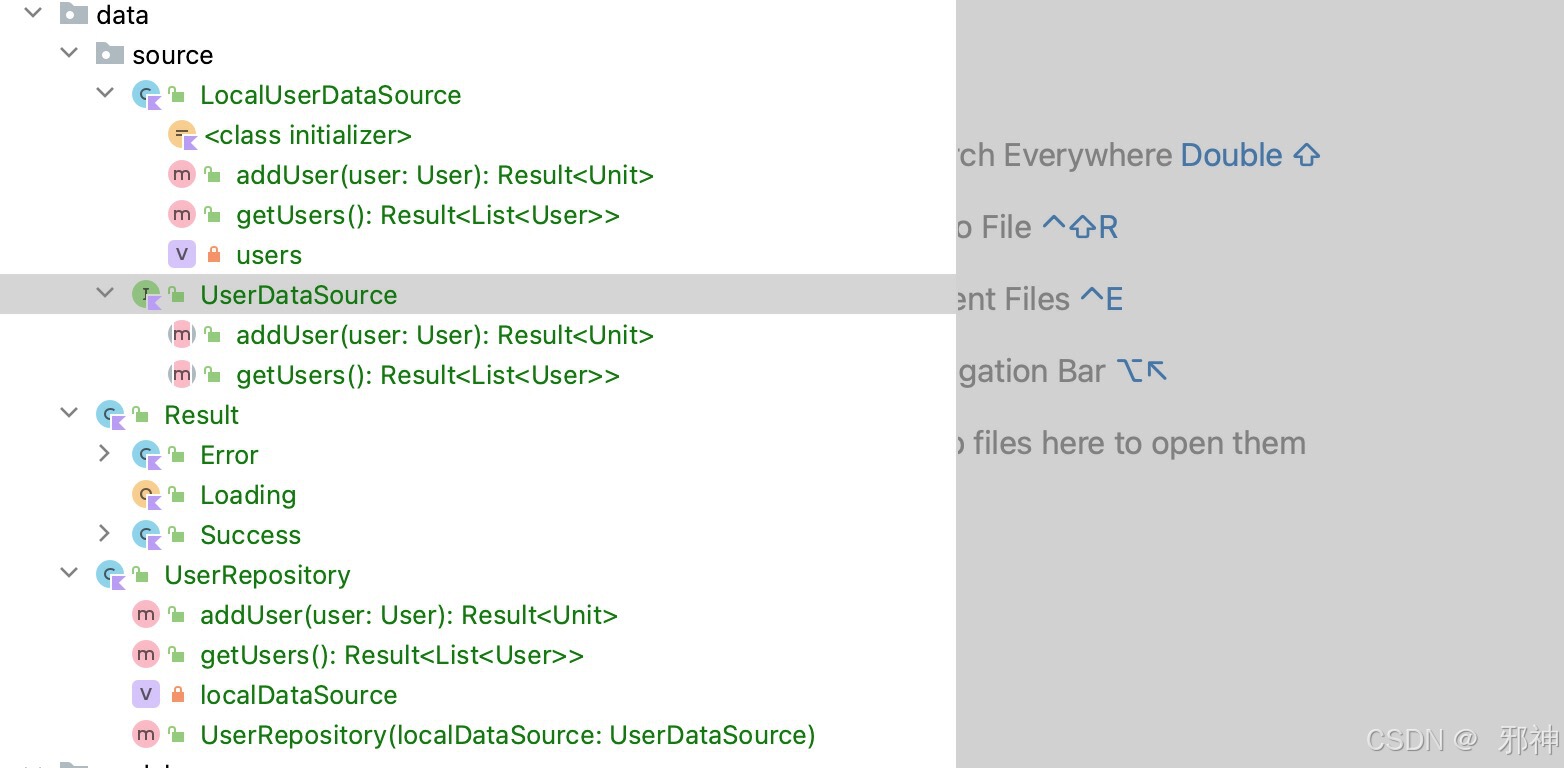The height and width of the screenshot is (768, 1564).
Task: Click the users property variable icon
Action: coord(181,255)
